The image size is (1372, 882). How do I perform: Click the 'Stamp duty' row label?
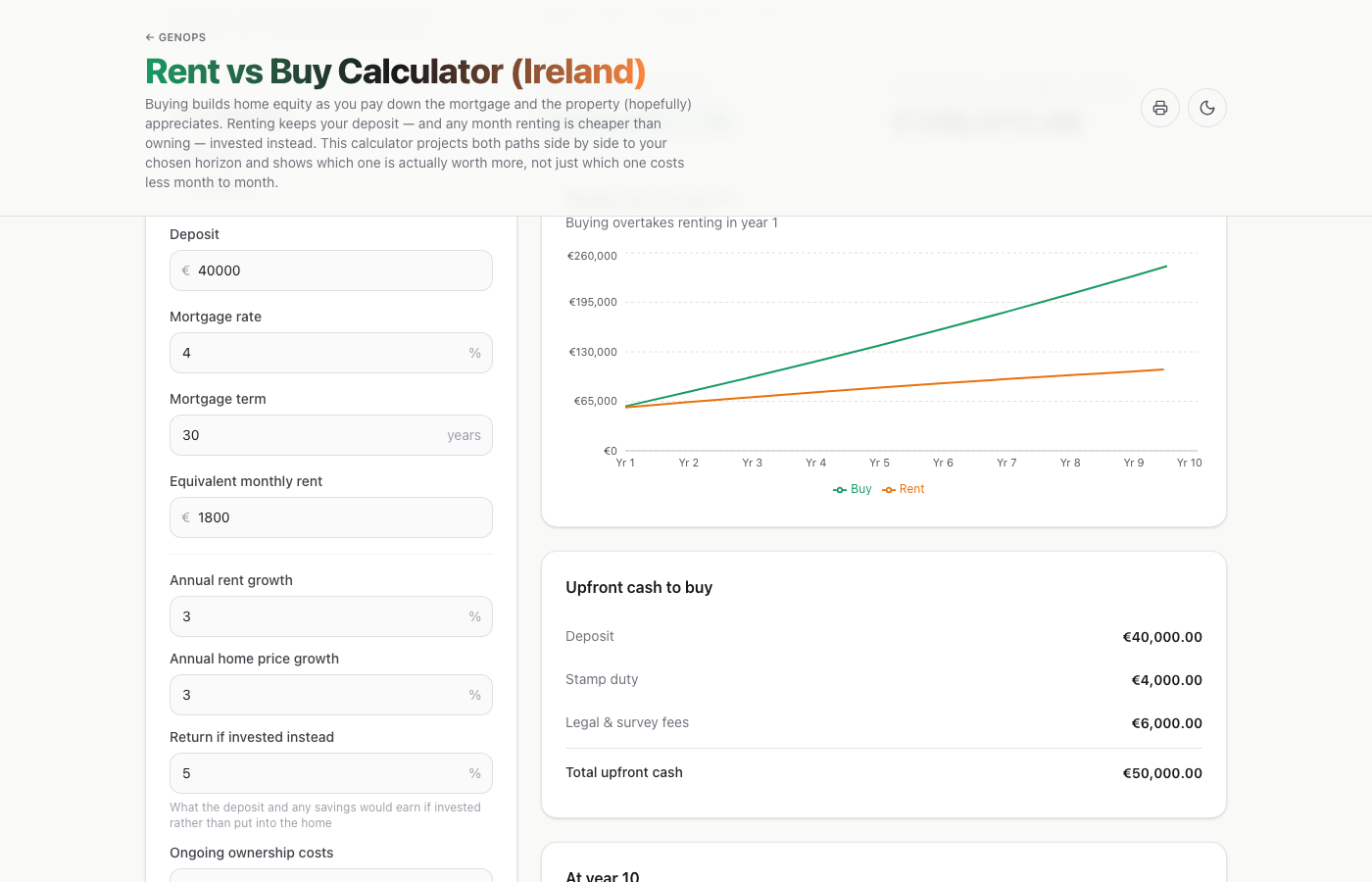click(x=602, y=679)
